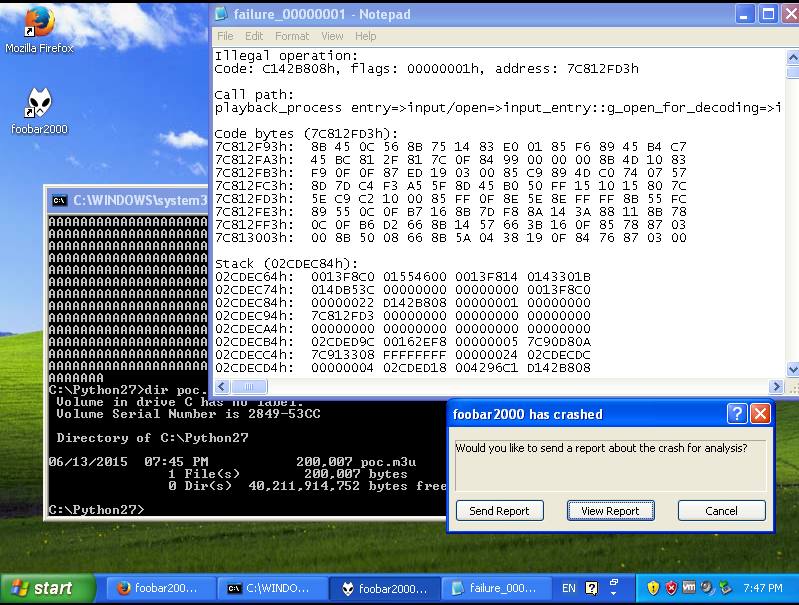Open Notepad View menu
Image resolution: width=799 pixels, height=605 pixels.
[332, 36]
